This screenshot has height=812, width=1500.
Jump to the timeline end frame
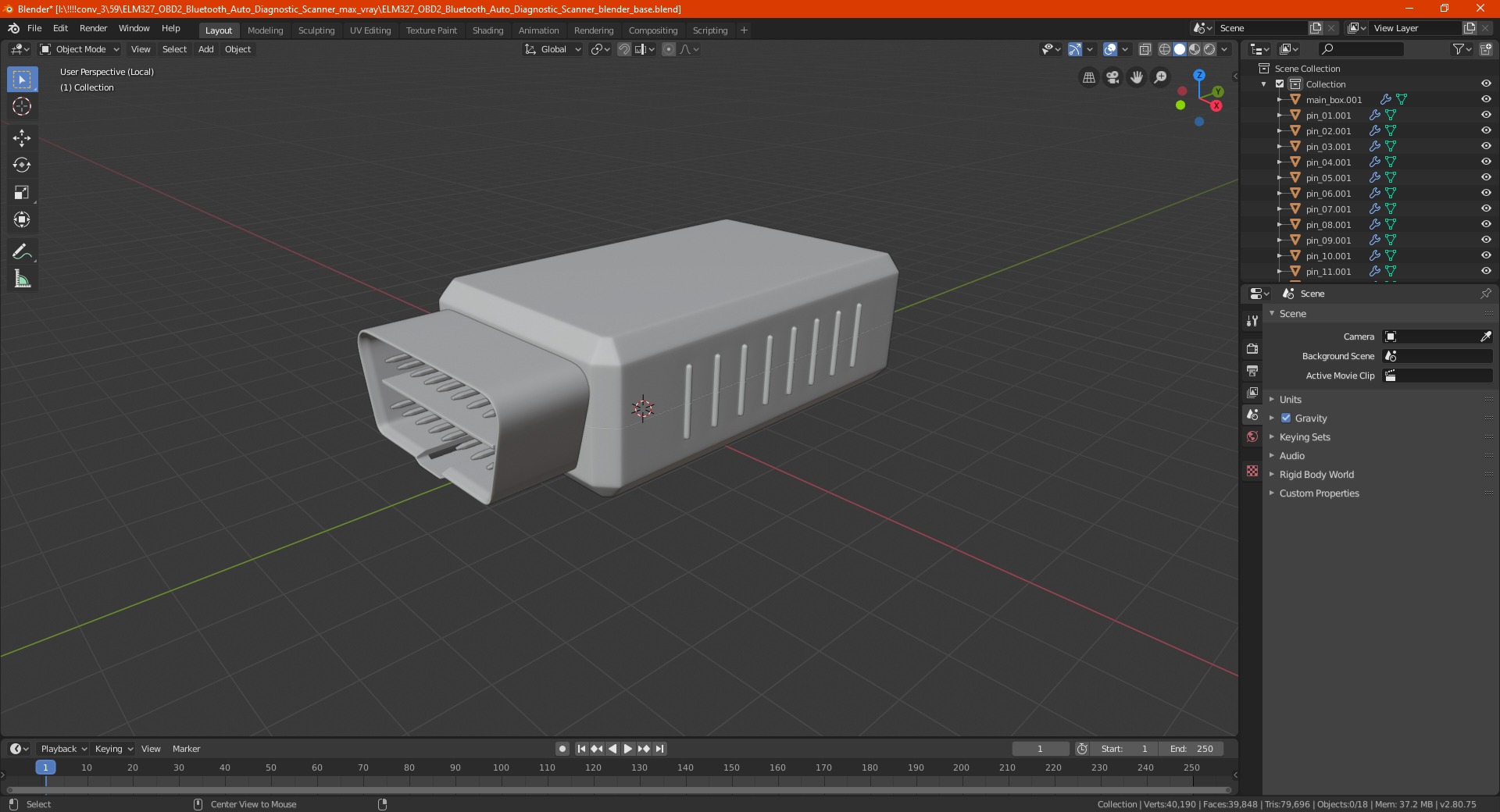[660, 749]
